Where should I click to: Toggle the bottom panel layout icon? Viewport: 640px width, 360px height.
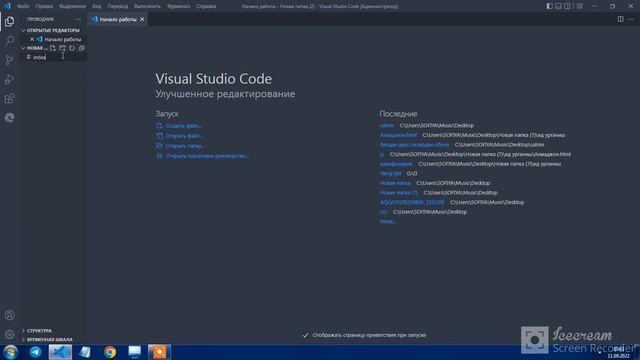tap(558, 6)
